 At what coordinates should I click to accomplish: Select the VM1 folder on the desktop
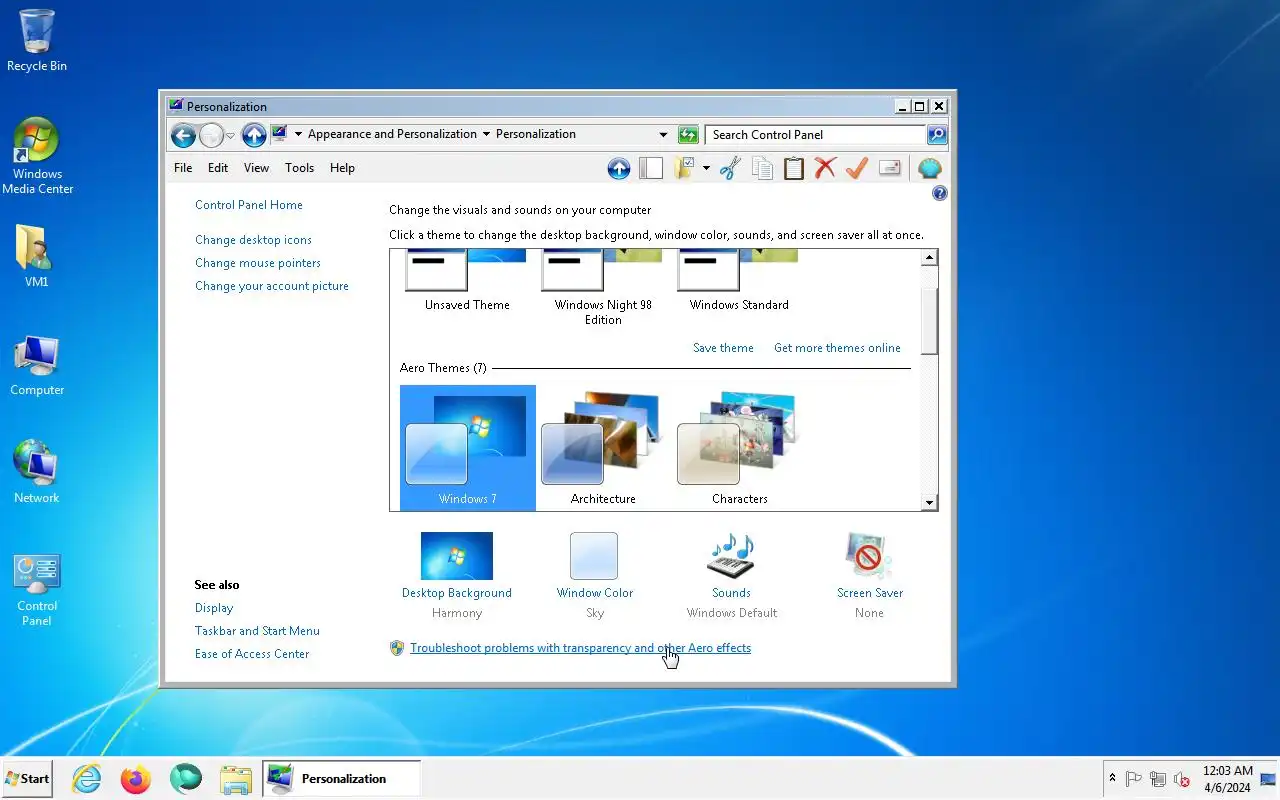click(37, 256)
